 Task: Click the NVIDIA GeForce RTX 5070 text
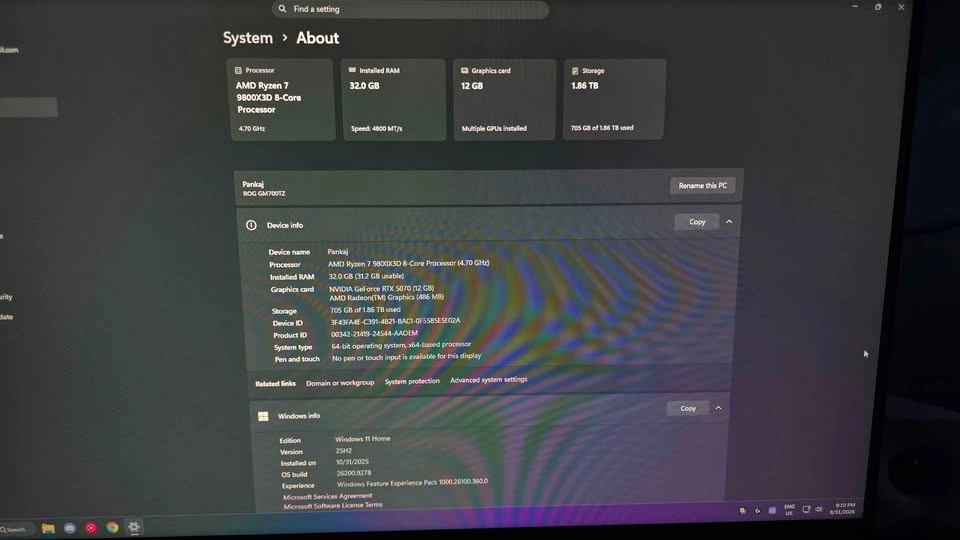click(x=381, y=288)
